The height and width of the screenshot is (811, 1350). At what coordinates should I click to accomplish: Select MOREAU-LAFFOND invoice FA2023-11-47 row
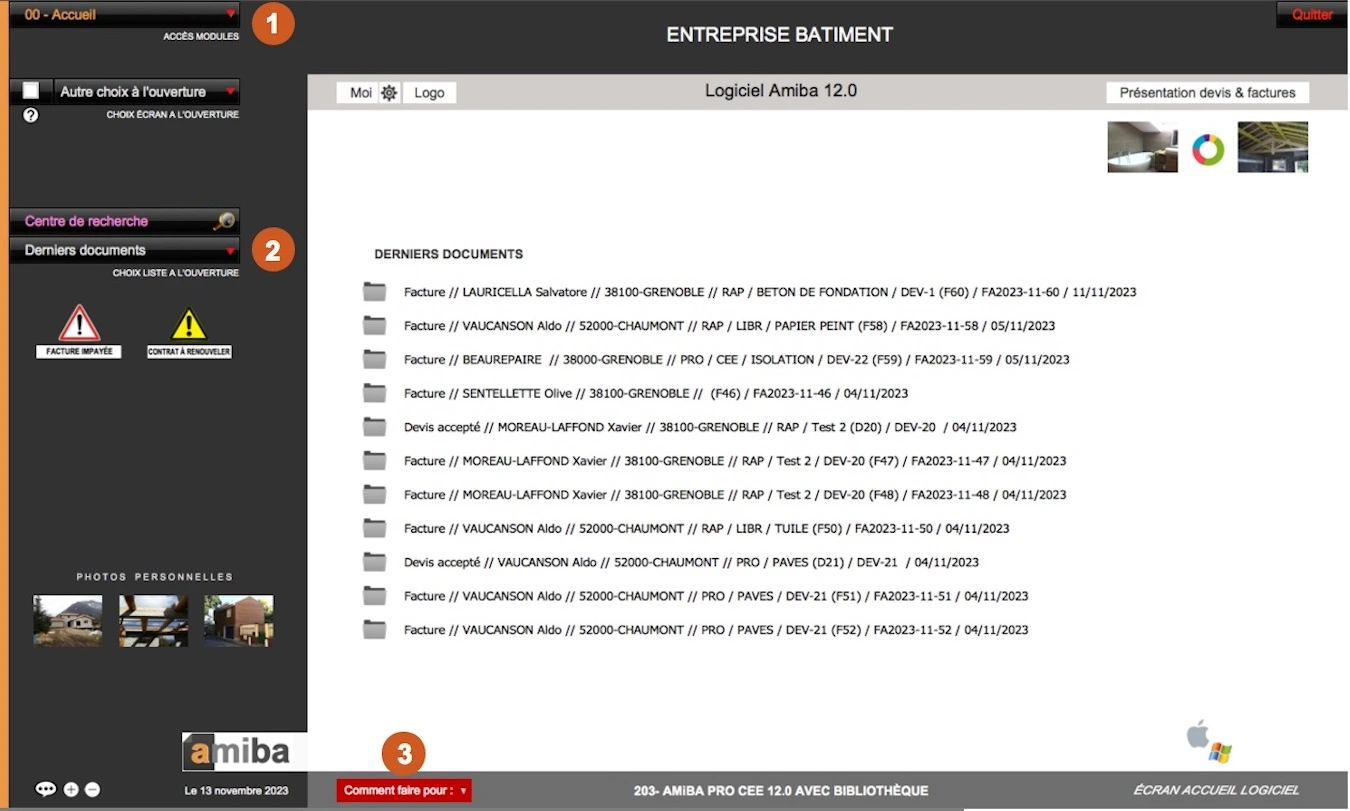[735, 461]
